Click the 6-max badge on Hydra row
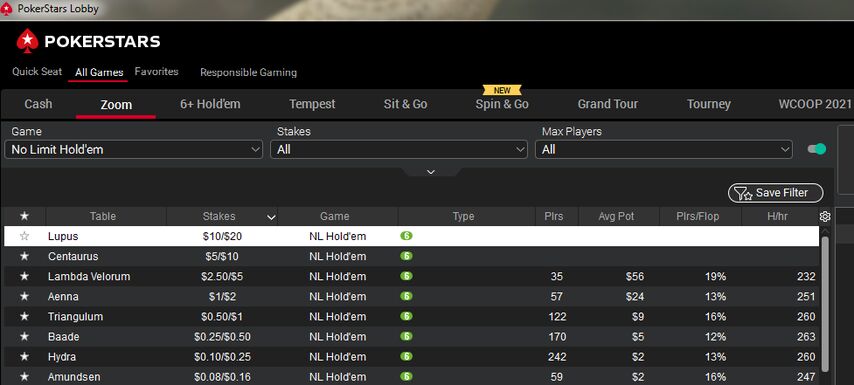 click(406, 357)
